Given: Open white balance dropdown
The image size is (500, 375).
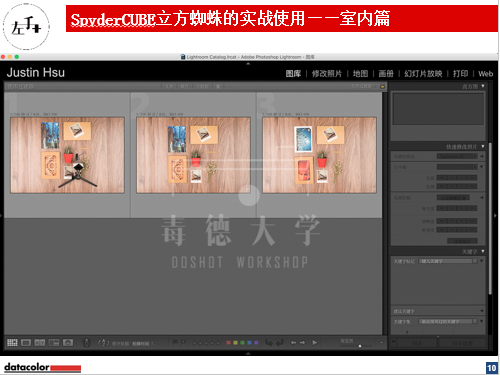Looking at the screenshot, I should coord(457,167).
